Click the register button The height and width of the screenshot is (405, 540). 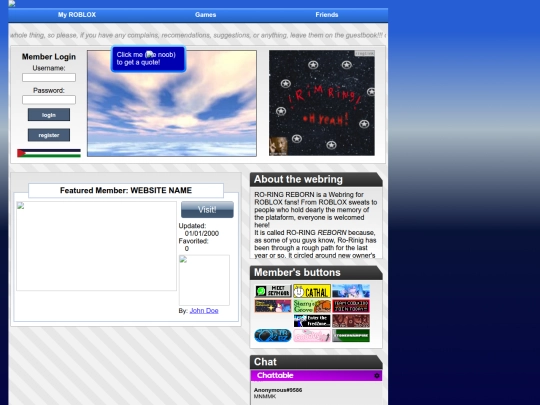[49, 135]
